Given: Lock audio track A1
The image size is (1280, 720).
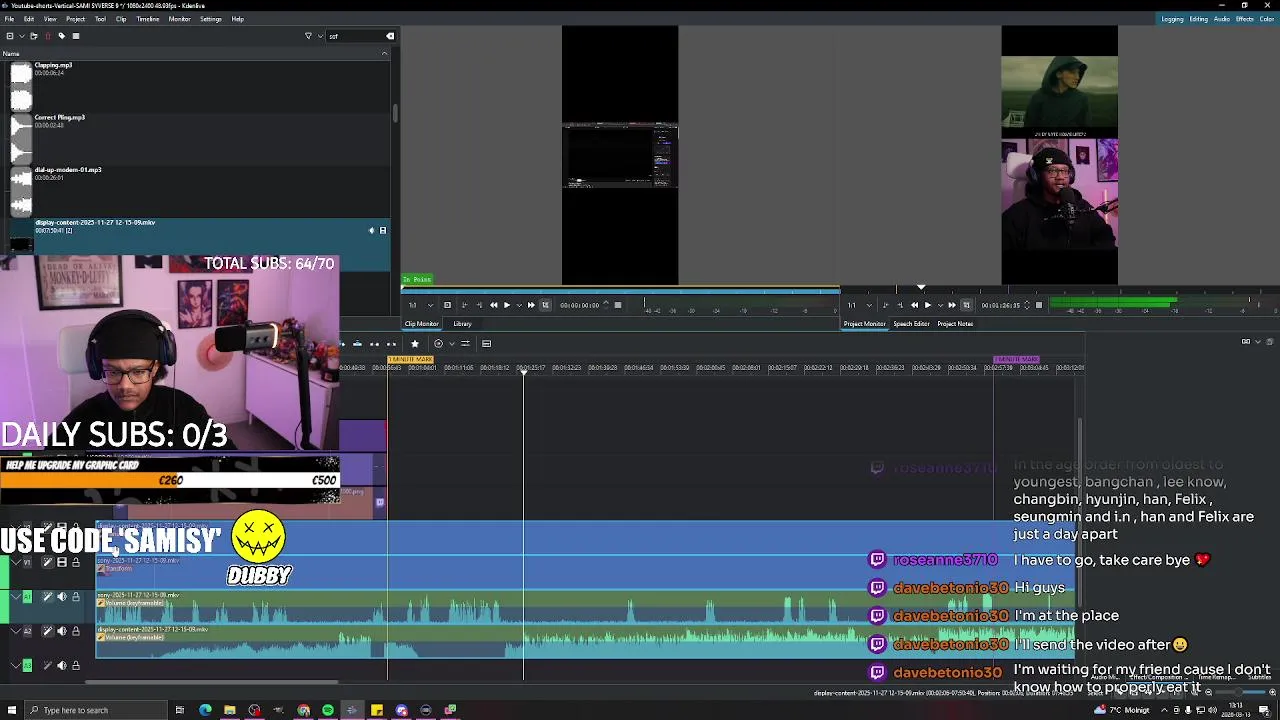Looking at the screenshot, I should [x=76, y=597].
